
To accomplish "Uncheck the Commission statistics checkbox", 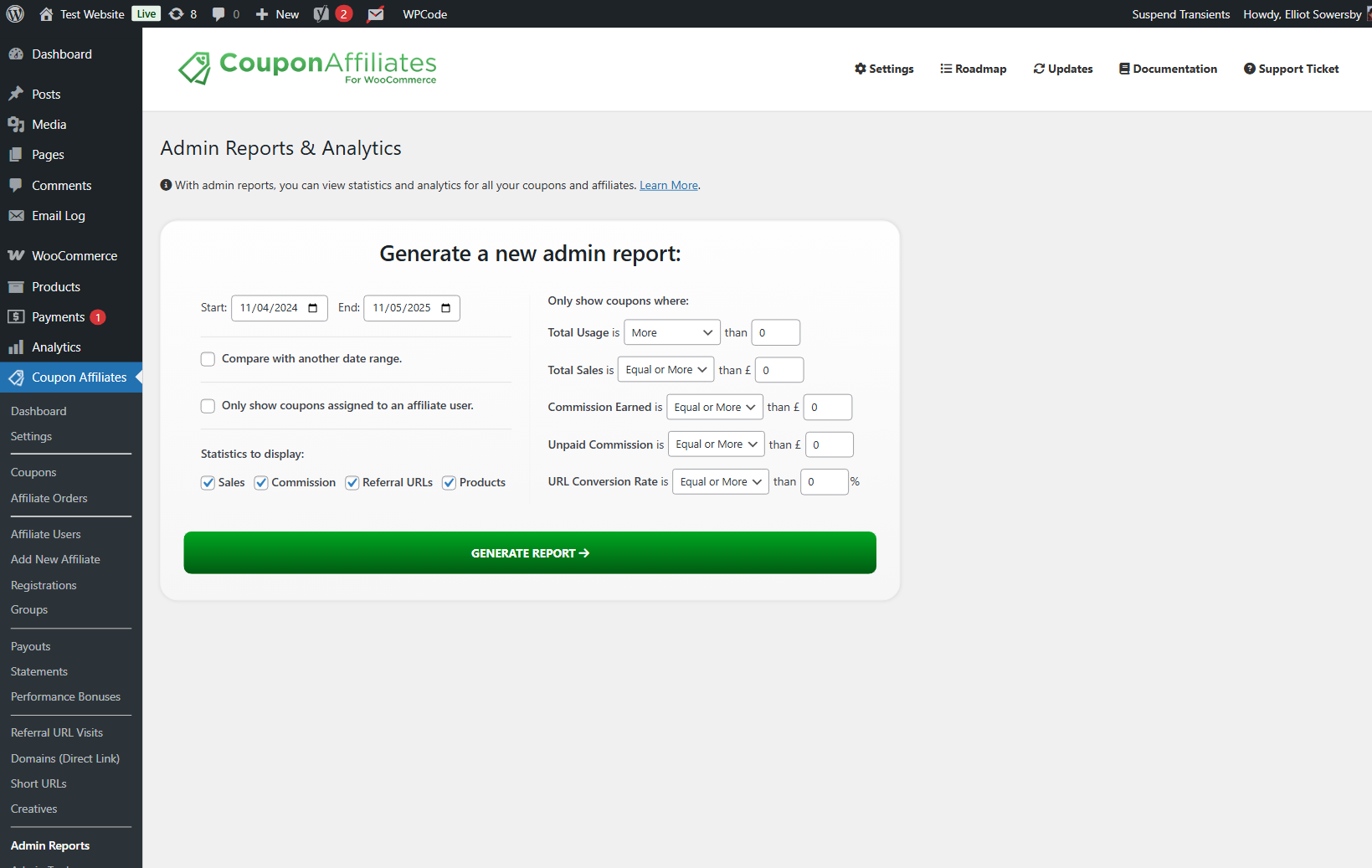I will point(261,483).
